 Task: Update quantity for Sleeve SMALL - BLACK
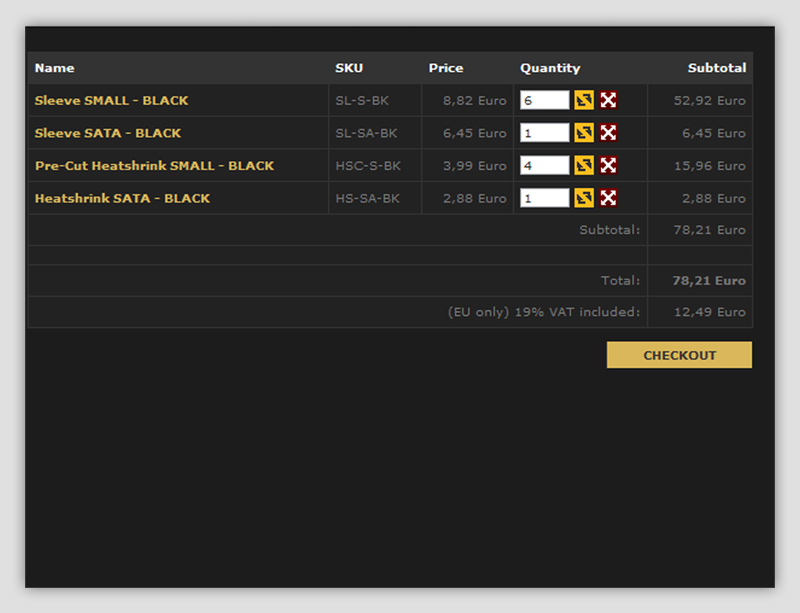(584, 100)
